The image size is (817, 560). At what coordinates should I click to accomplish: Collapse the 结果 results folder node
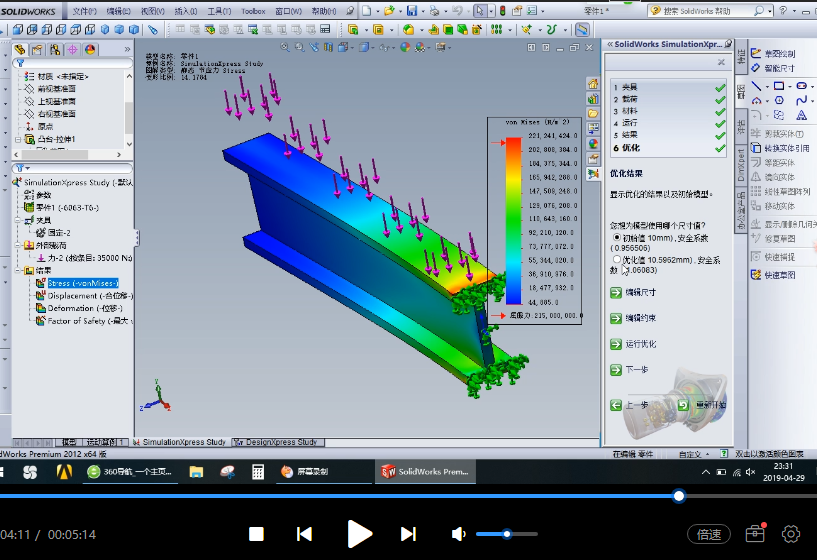[18, 270]
